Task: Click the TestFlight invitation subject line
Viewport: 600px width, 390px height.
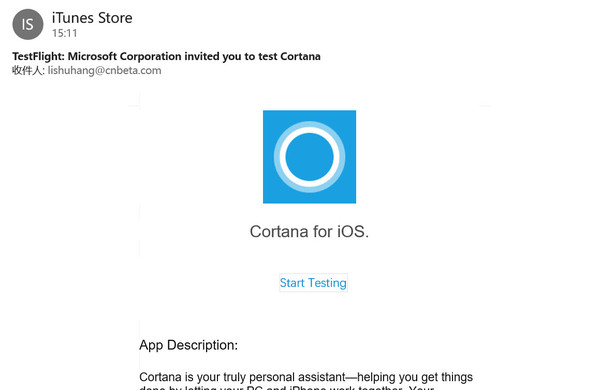Action: tap(166, 56)
